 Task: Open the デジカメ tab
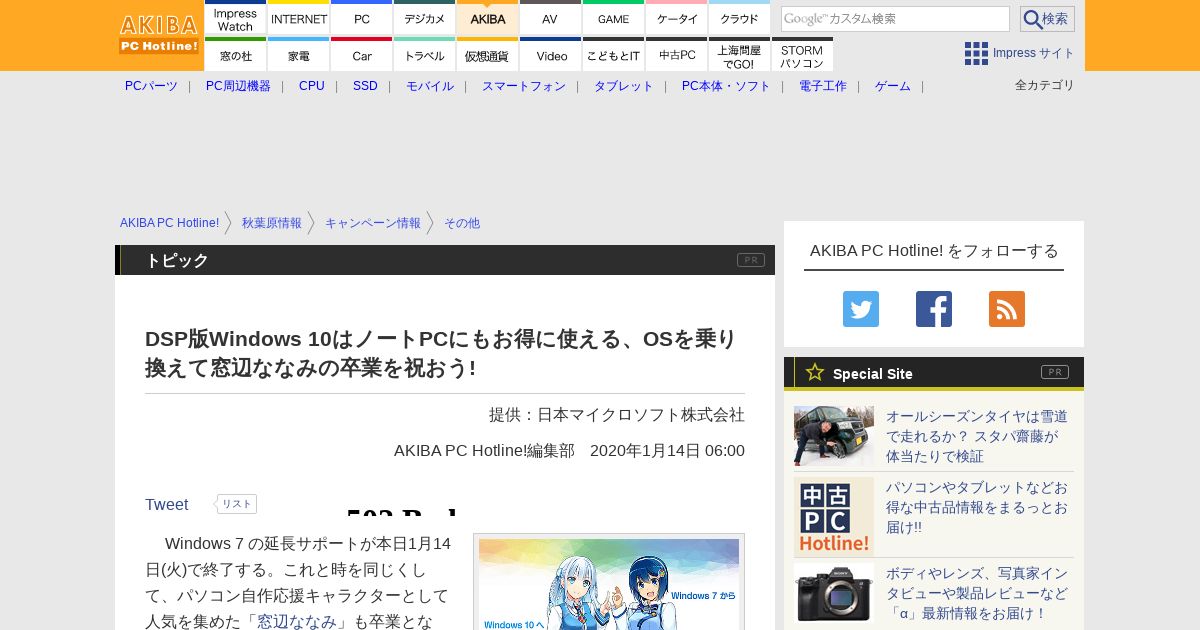425,18
